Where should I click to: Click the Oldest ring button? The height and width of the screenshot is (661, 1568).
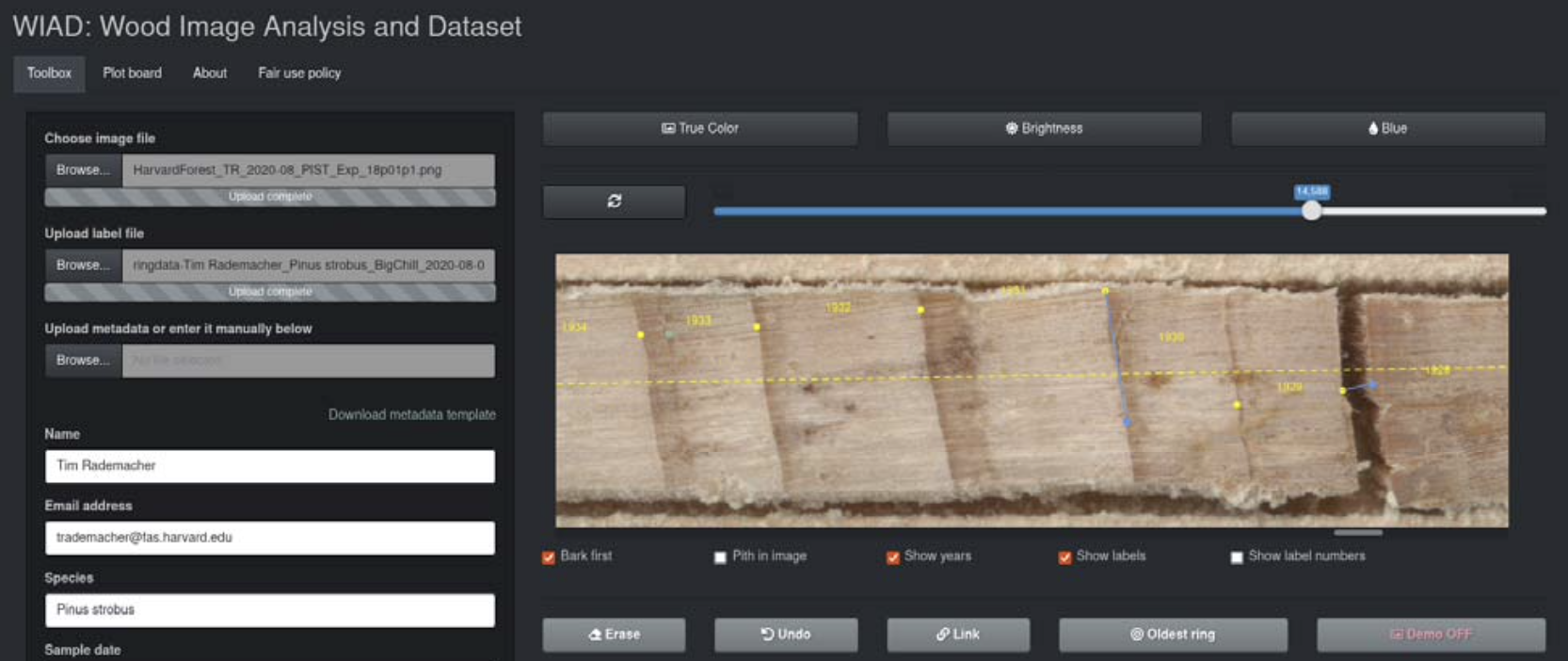1173,635
